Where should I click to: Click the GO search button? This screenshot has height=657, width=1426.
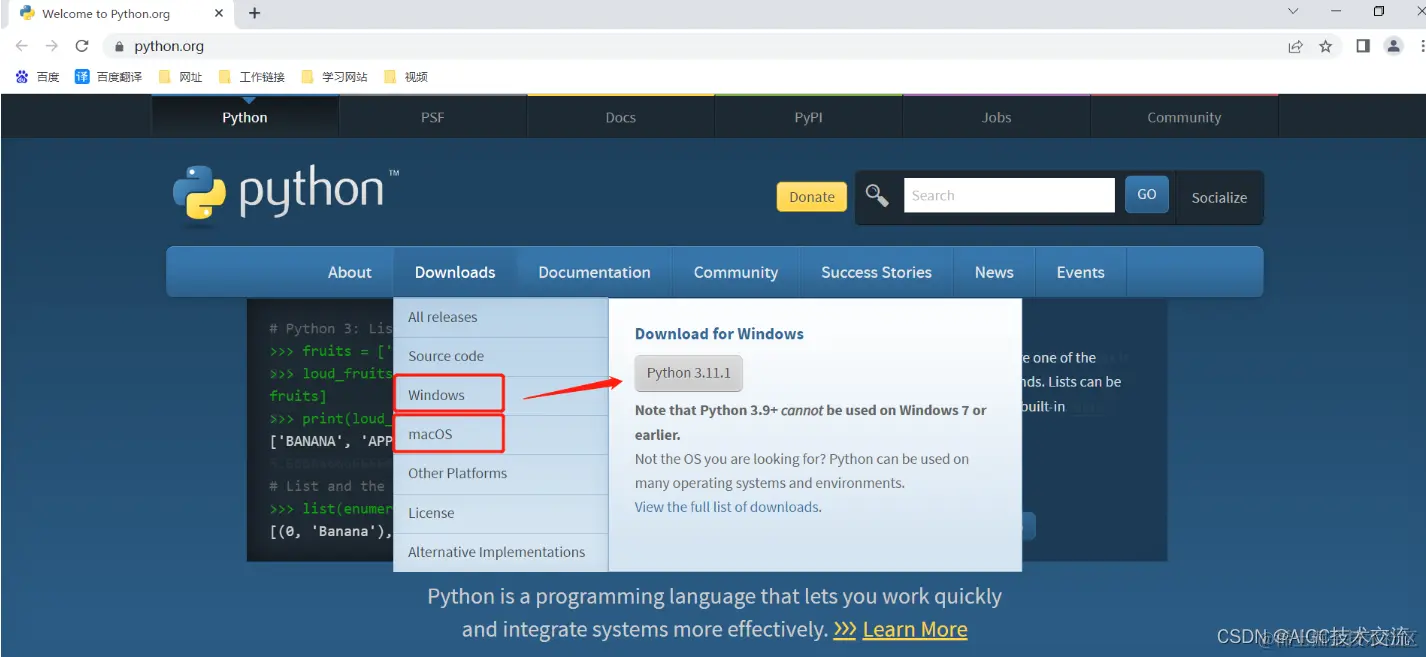(x=1147, y=195)
